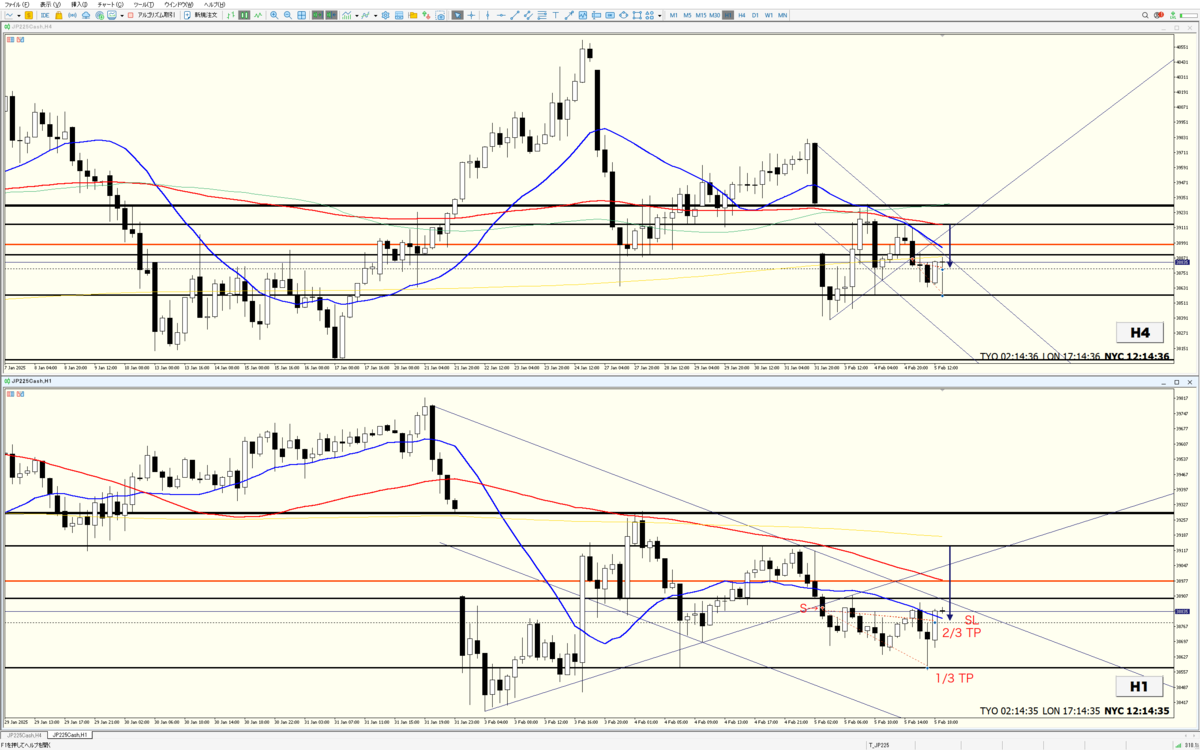Select the vertical line tool
1200x750 pixels.
(x=488, y=15)
